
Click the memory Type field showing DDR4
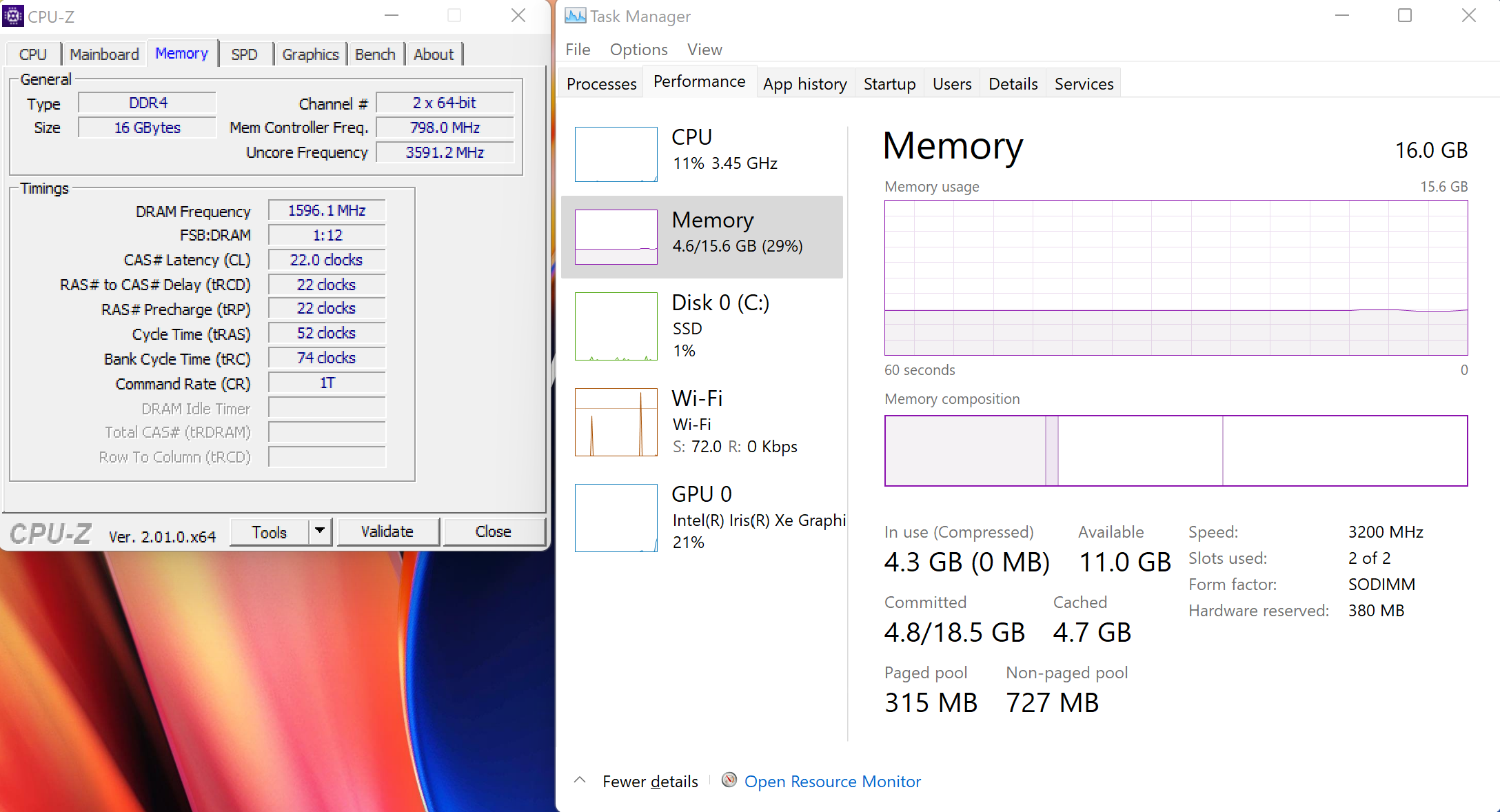pyautogui.click(x=148, y=103)
